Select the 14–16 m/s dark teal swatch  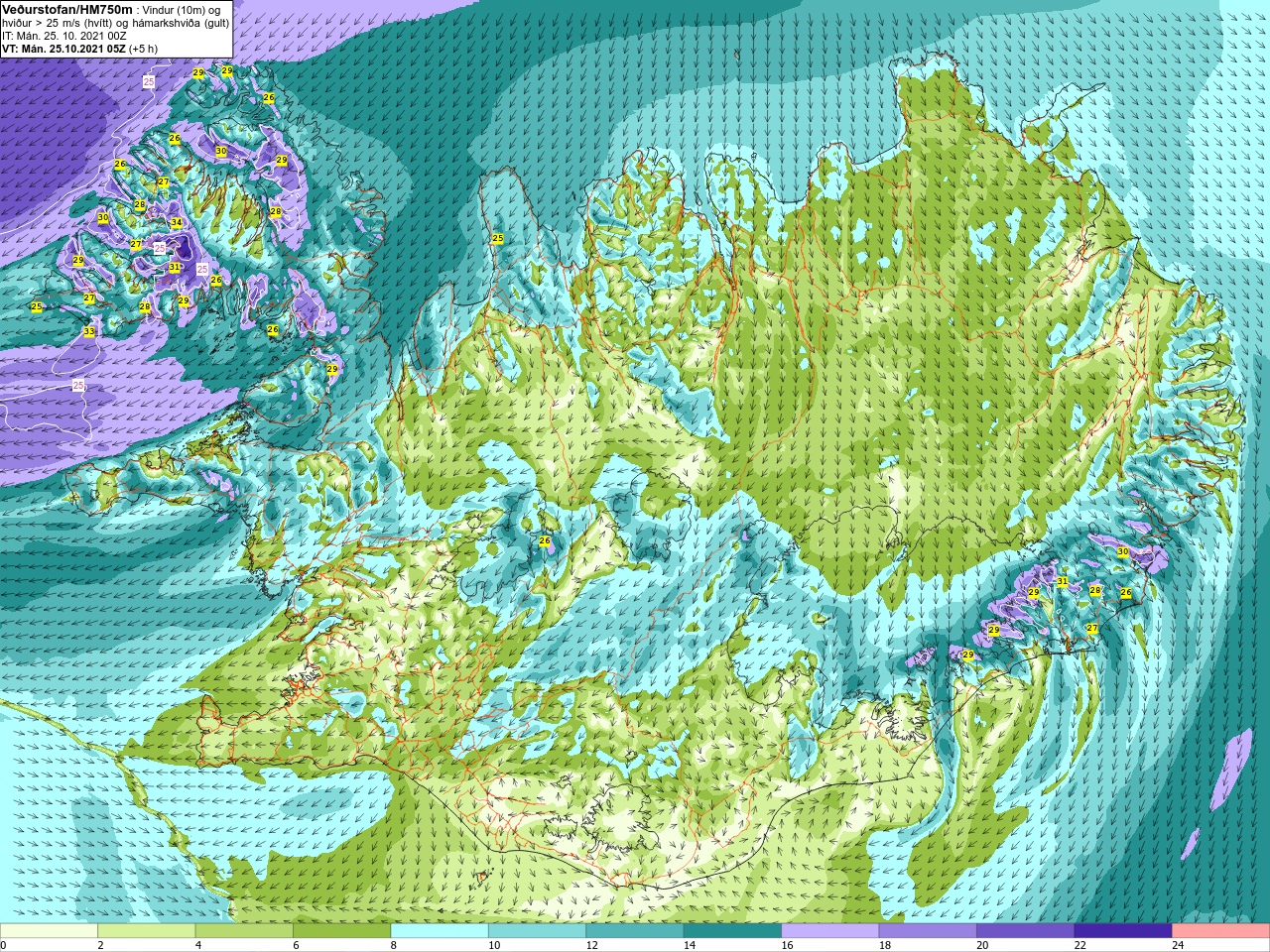click(732, 931)
